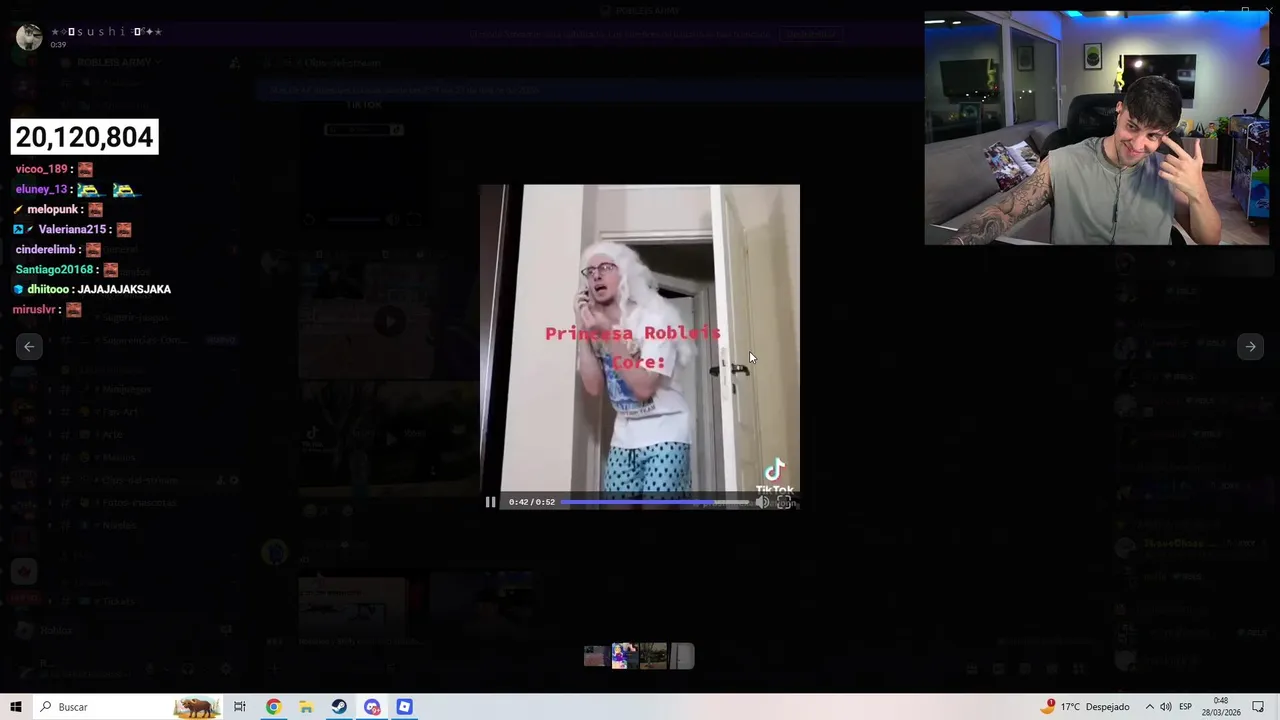Enter fullscreen on the video player
The width and height of the screenshot is (1280, 720).
point(784,502)
